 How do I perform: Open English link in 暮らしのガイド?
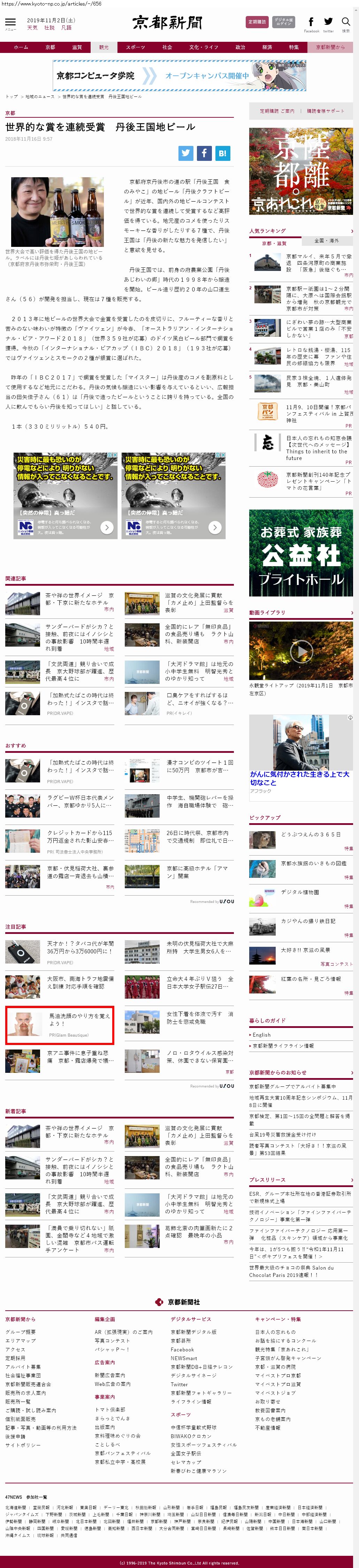[x=261, y=1035]
